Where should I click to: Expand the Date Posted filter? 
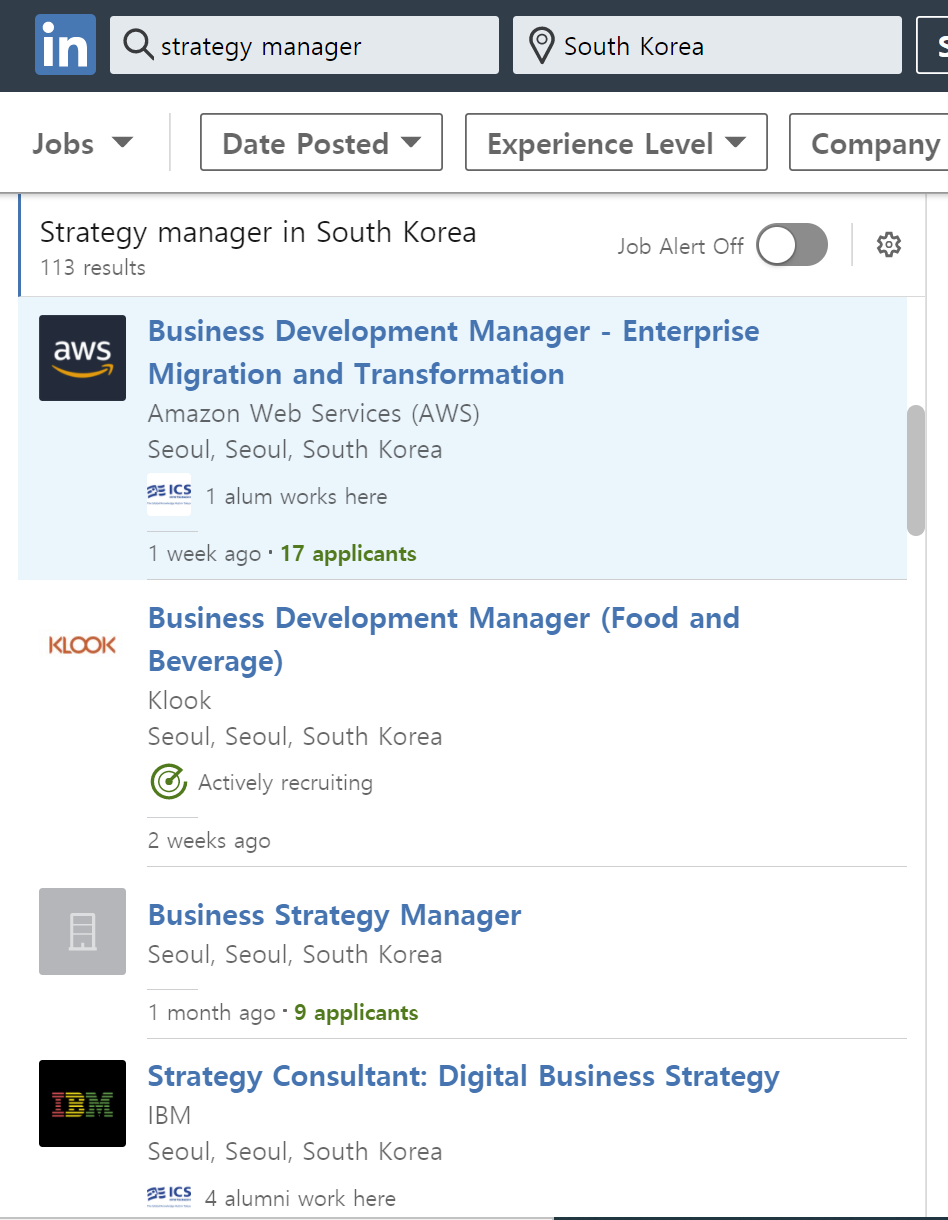pyautogui.click(x=321, y=143)
